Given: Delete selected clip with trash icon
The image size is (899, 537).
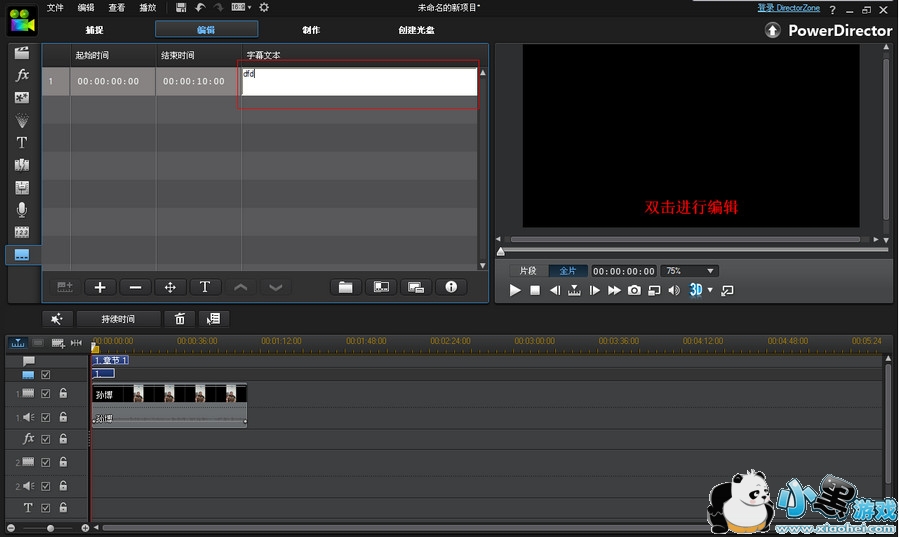Looking at the screenshot, I should 180,319.
